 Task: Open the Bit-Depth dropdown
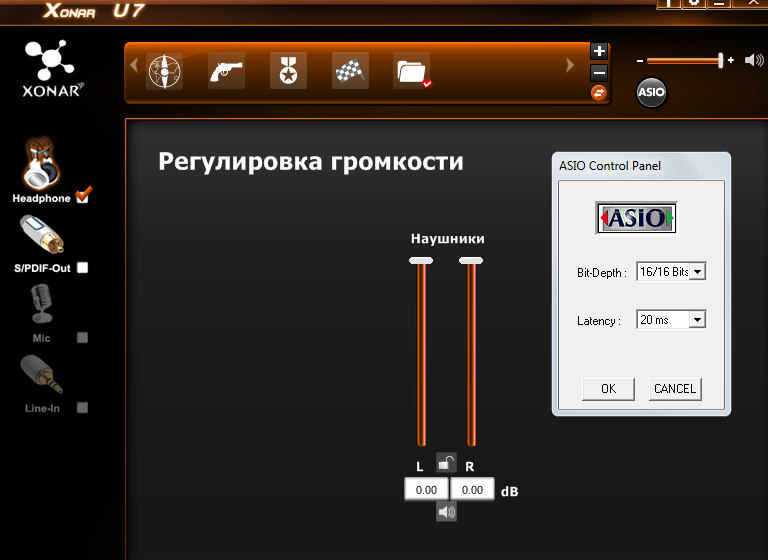point(671,271)
